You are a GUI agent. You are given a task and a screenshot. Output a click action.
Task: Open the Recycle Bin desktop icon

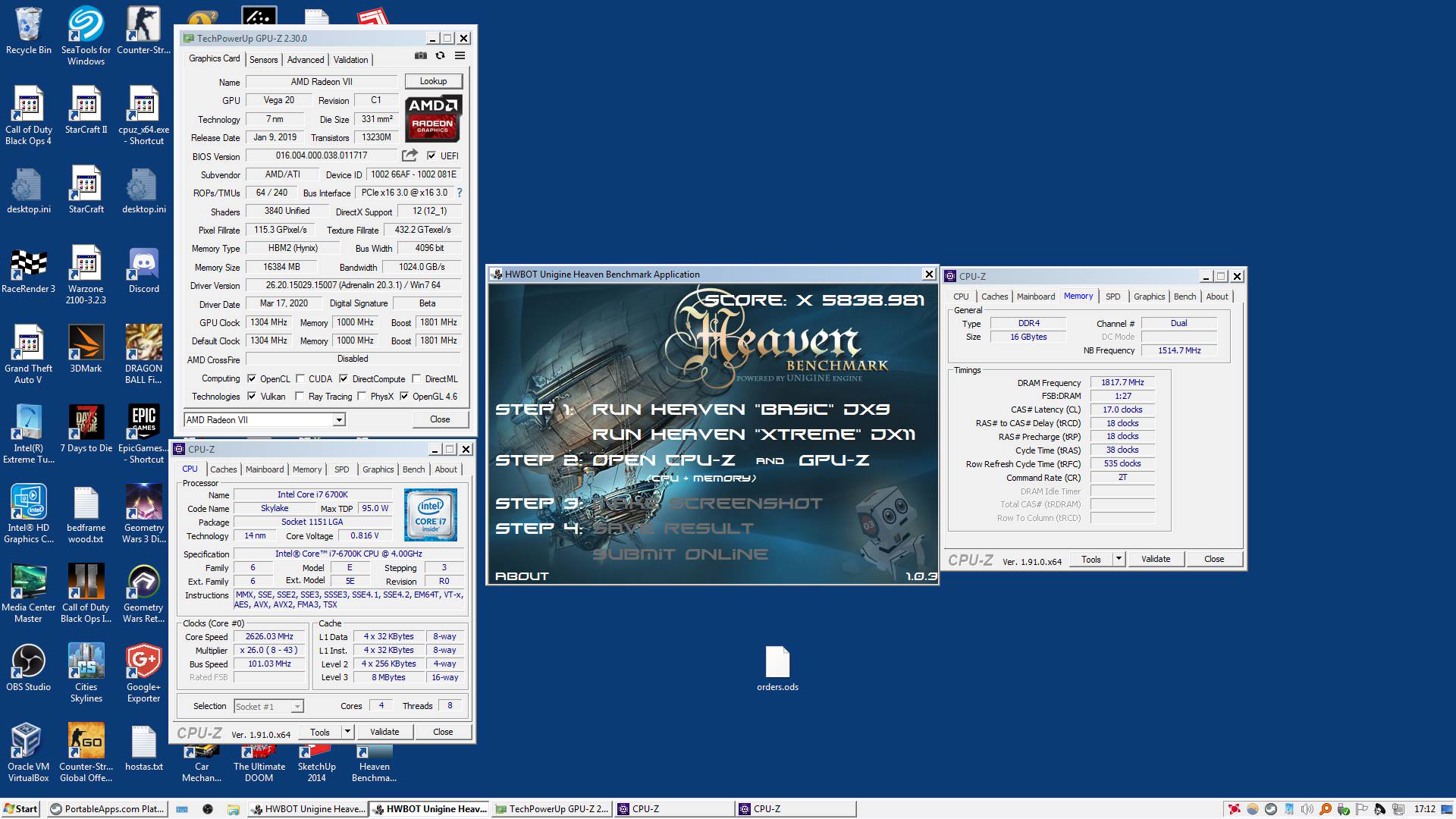point(29,32)
